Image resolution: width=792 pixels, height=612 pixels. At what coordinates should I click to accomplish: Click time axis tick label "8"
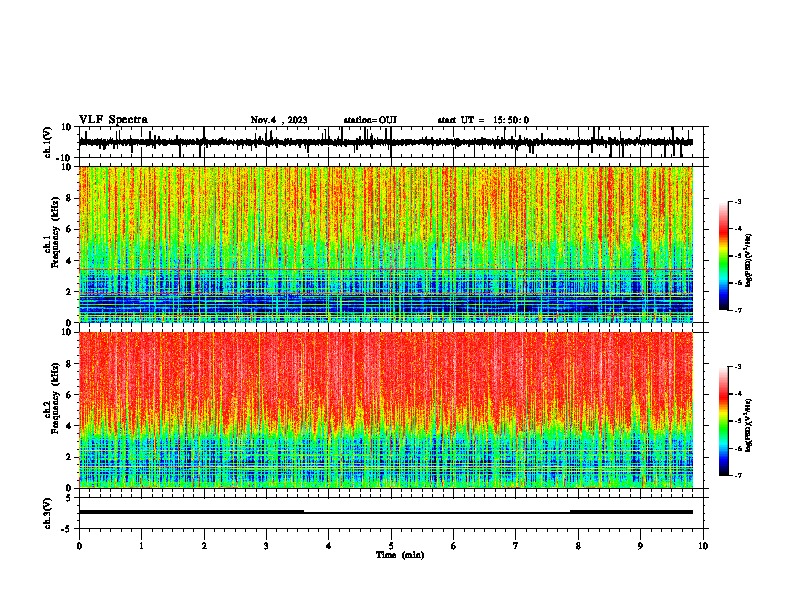[578, 546]
